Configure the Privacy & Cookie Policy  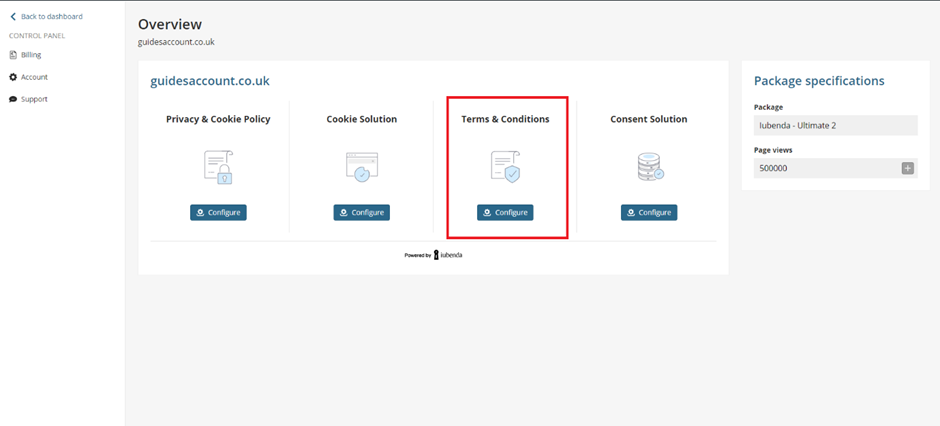coord(218,213)
